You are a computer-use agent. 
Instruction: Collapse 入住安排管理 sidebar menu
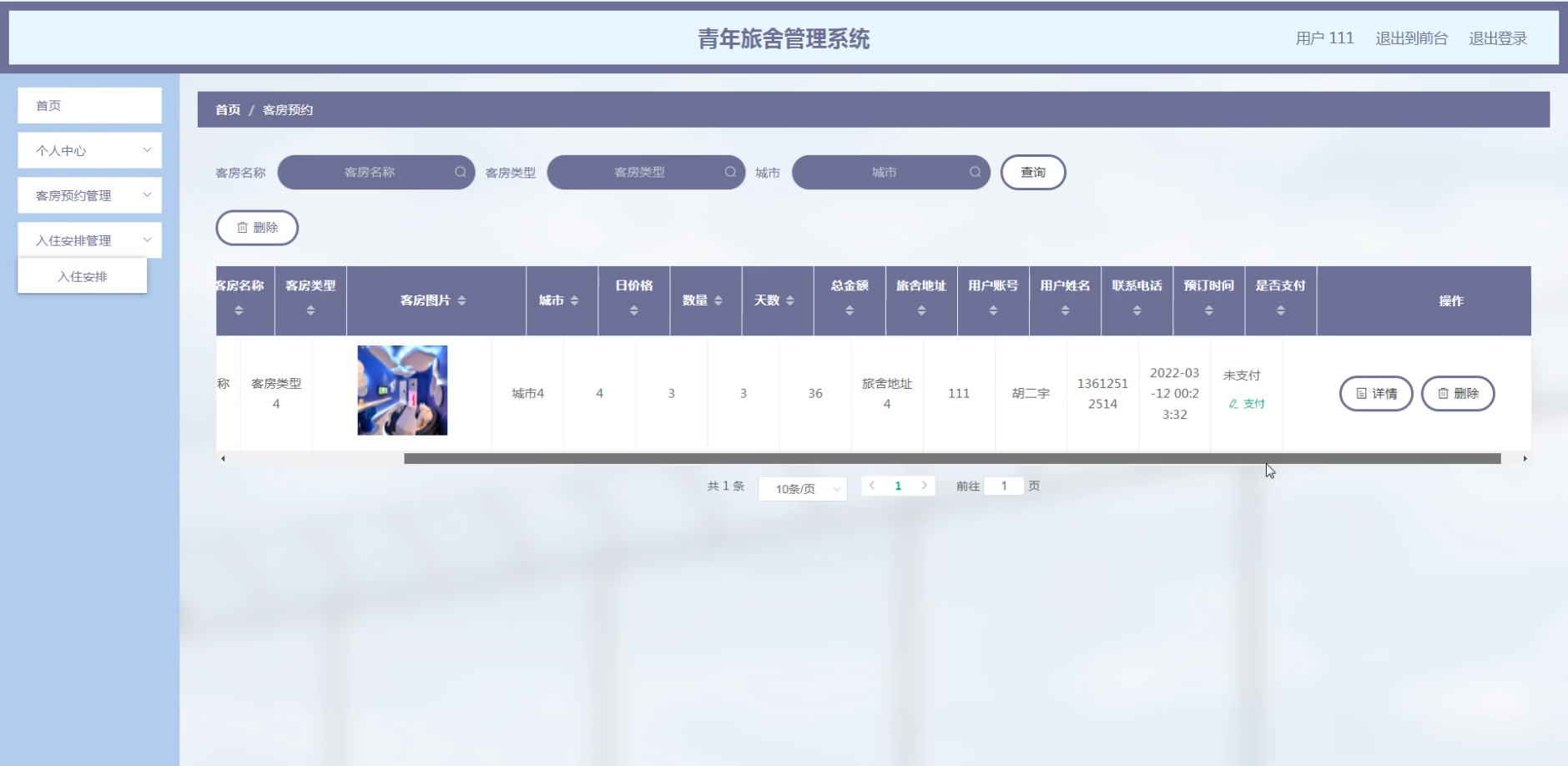[90, 240]
